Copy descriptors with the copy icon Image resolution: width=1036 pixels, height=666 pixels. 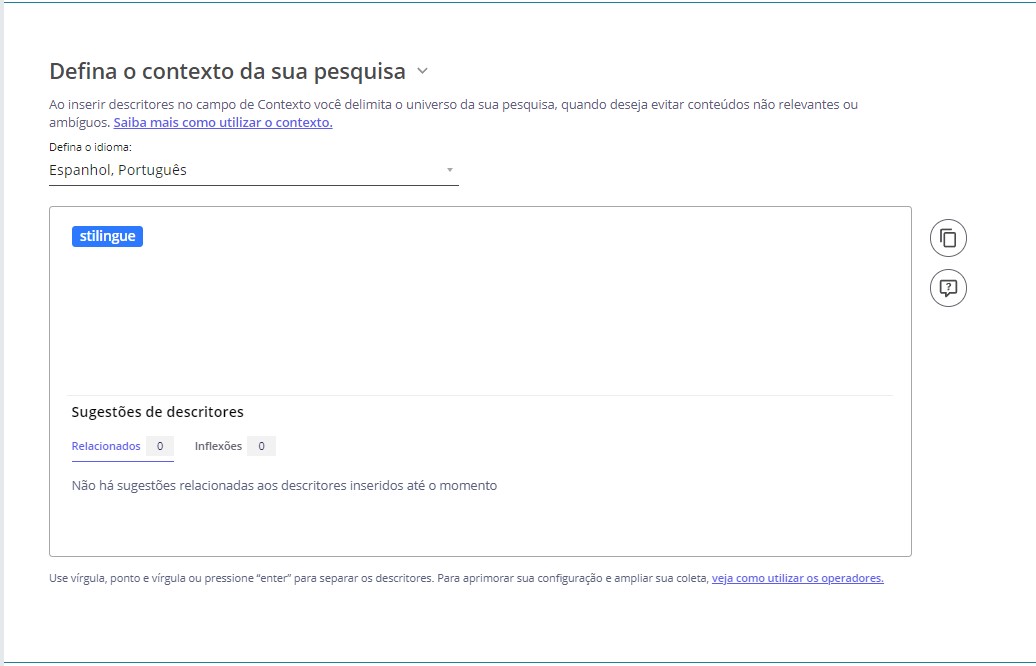(x=948, y=238)
